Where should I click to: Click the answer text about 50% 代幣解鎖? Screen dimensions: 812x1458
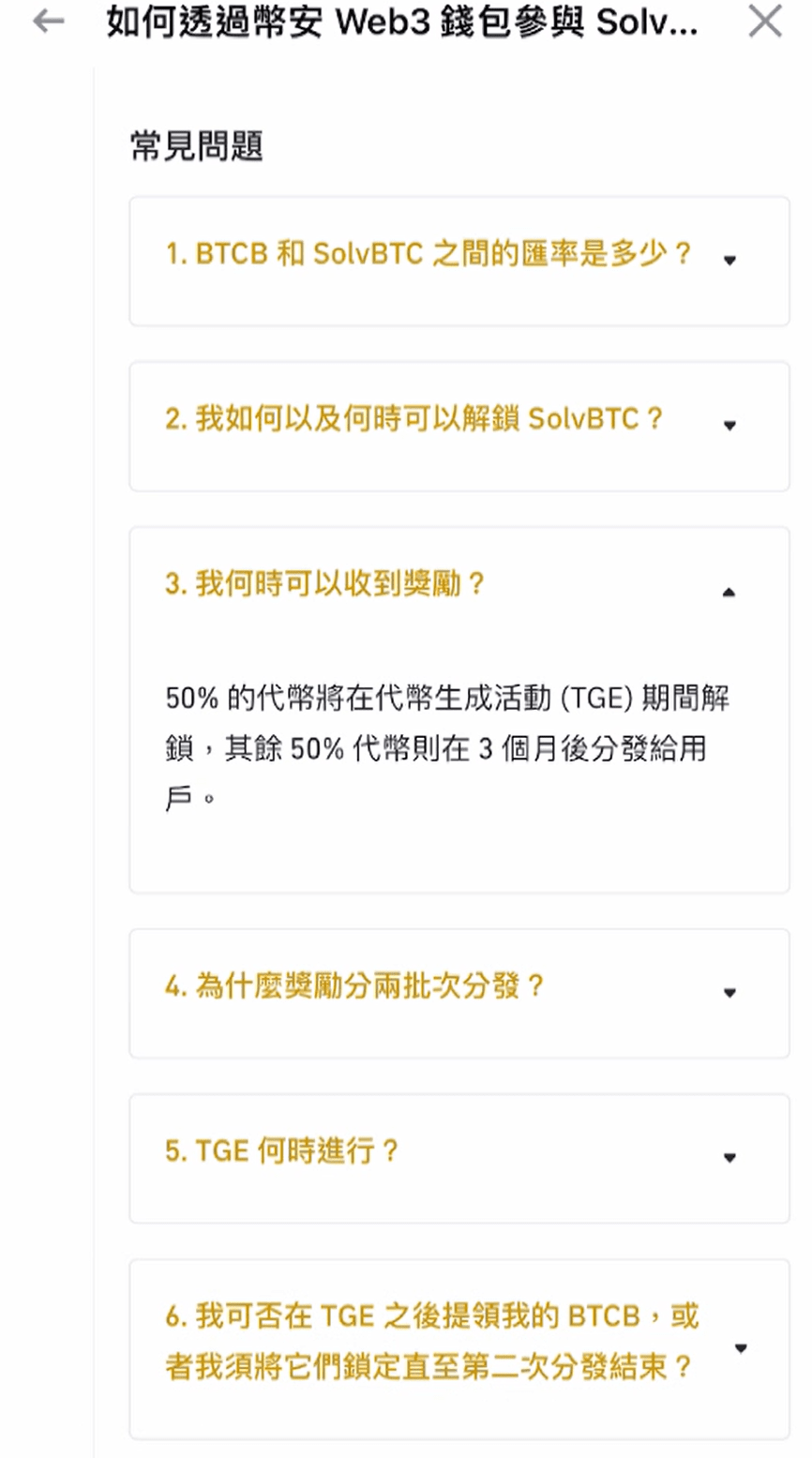tap(446, 747)
